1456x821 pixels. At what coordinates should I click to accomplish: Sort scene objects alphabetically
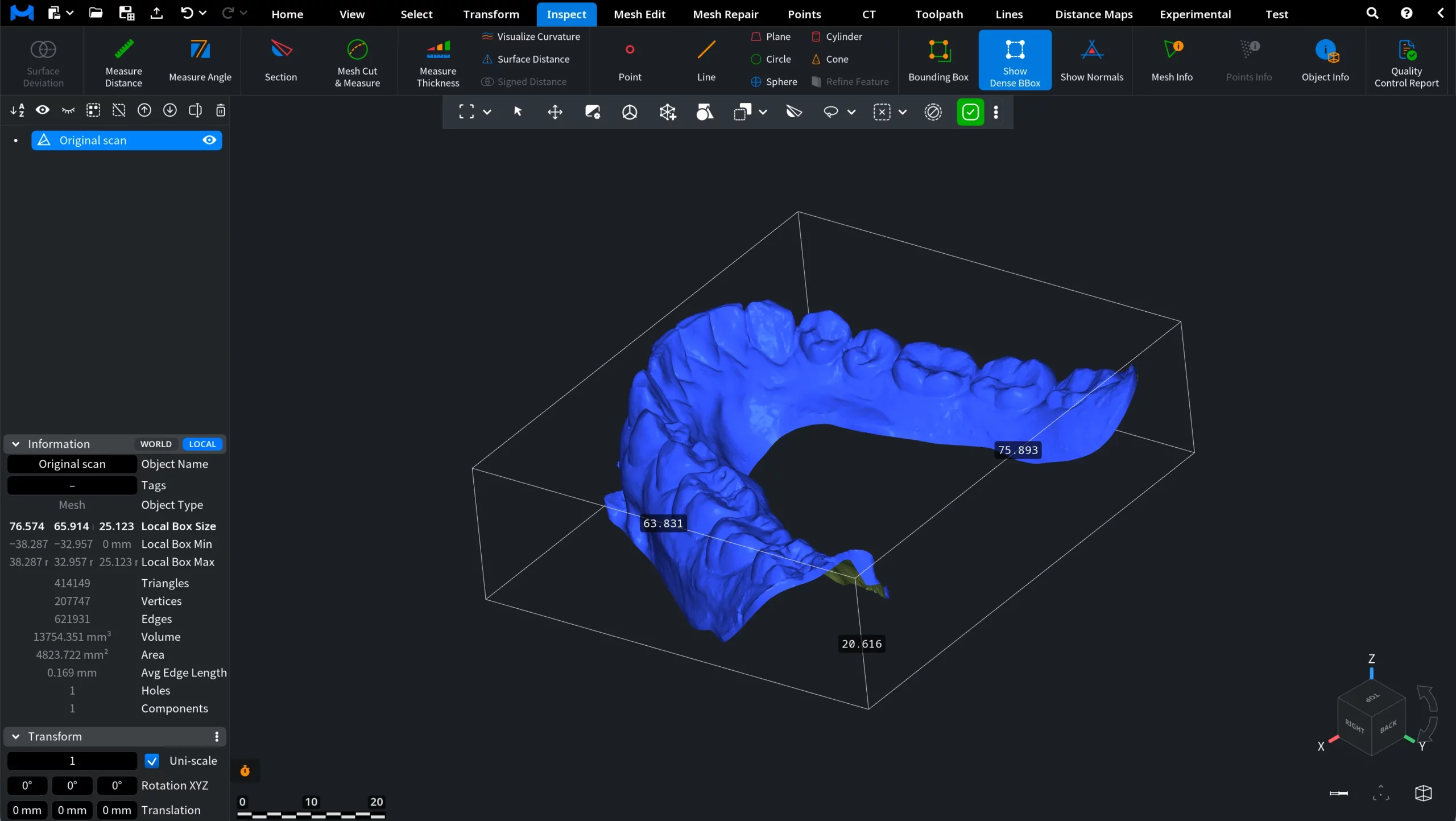[x=17, y=110]
